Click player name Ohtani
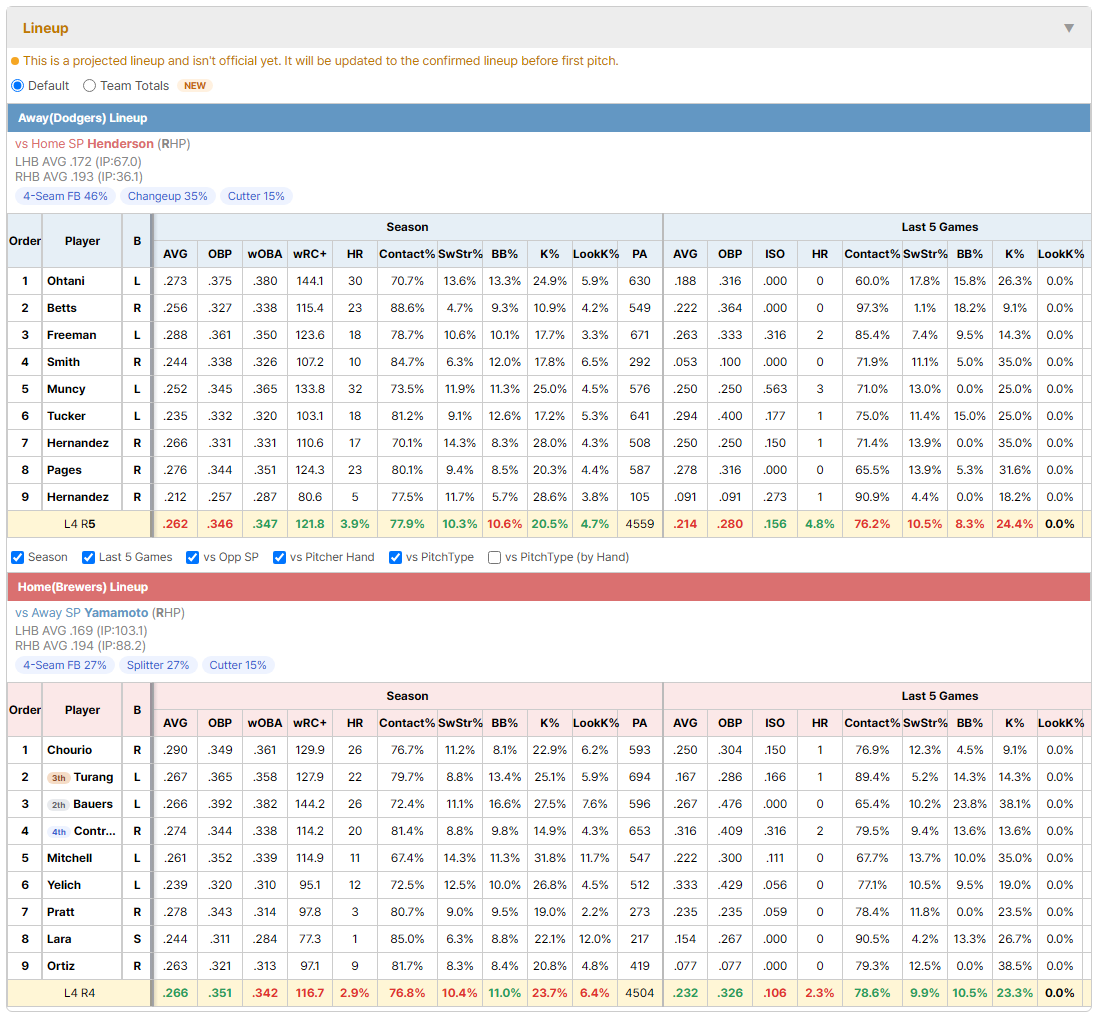Screen dimensions: 1098x1018 pos(66,281)
